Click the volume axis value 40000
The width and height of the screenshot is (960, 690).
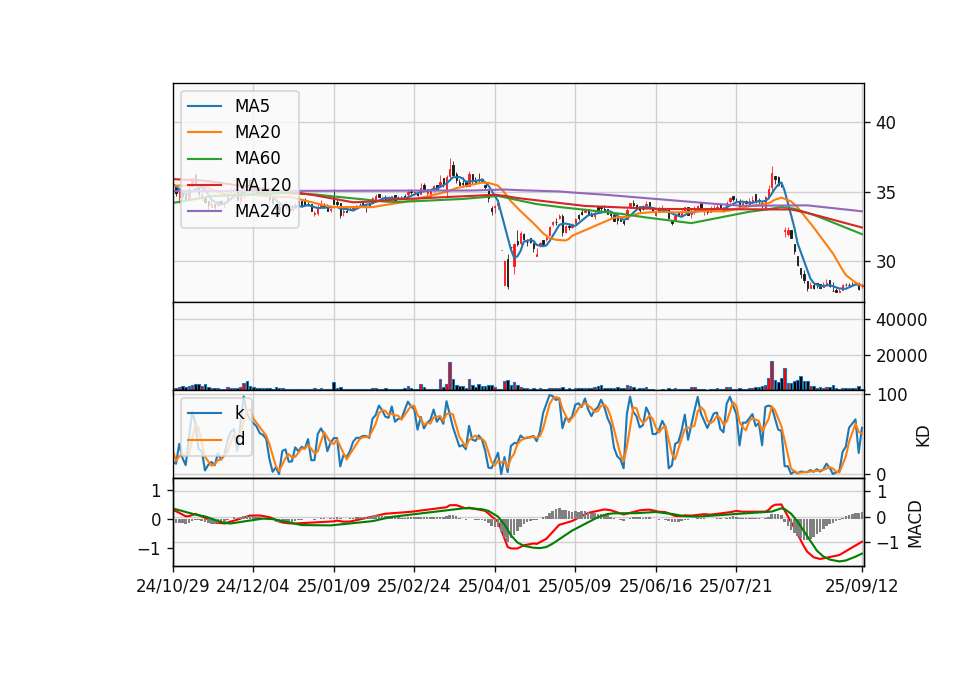click(901, 320)
